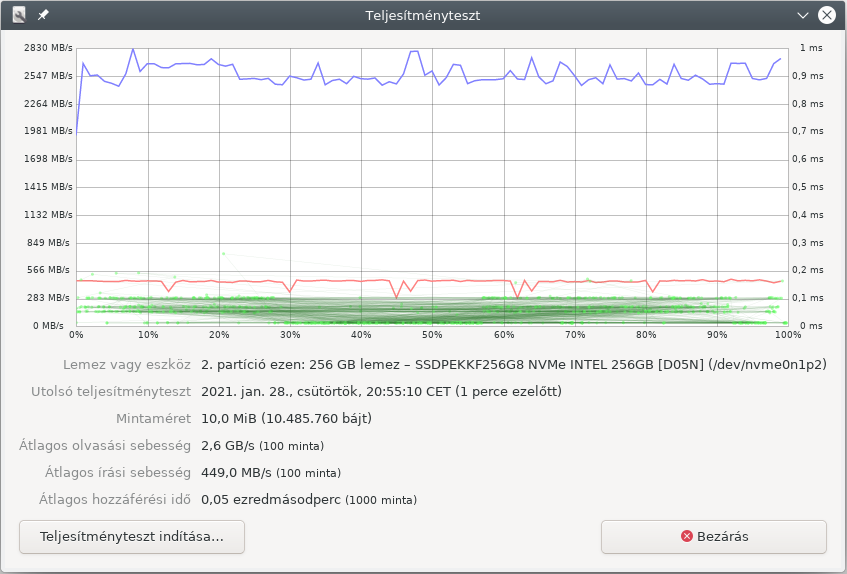Image resolution: width=847 pixels, height=574 pixels.
Task: Click the 283 MB/s axis label
Action: click(48, 298)
